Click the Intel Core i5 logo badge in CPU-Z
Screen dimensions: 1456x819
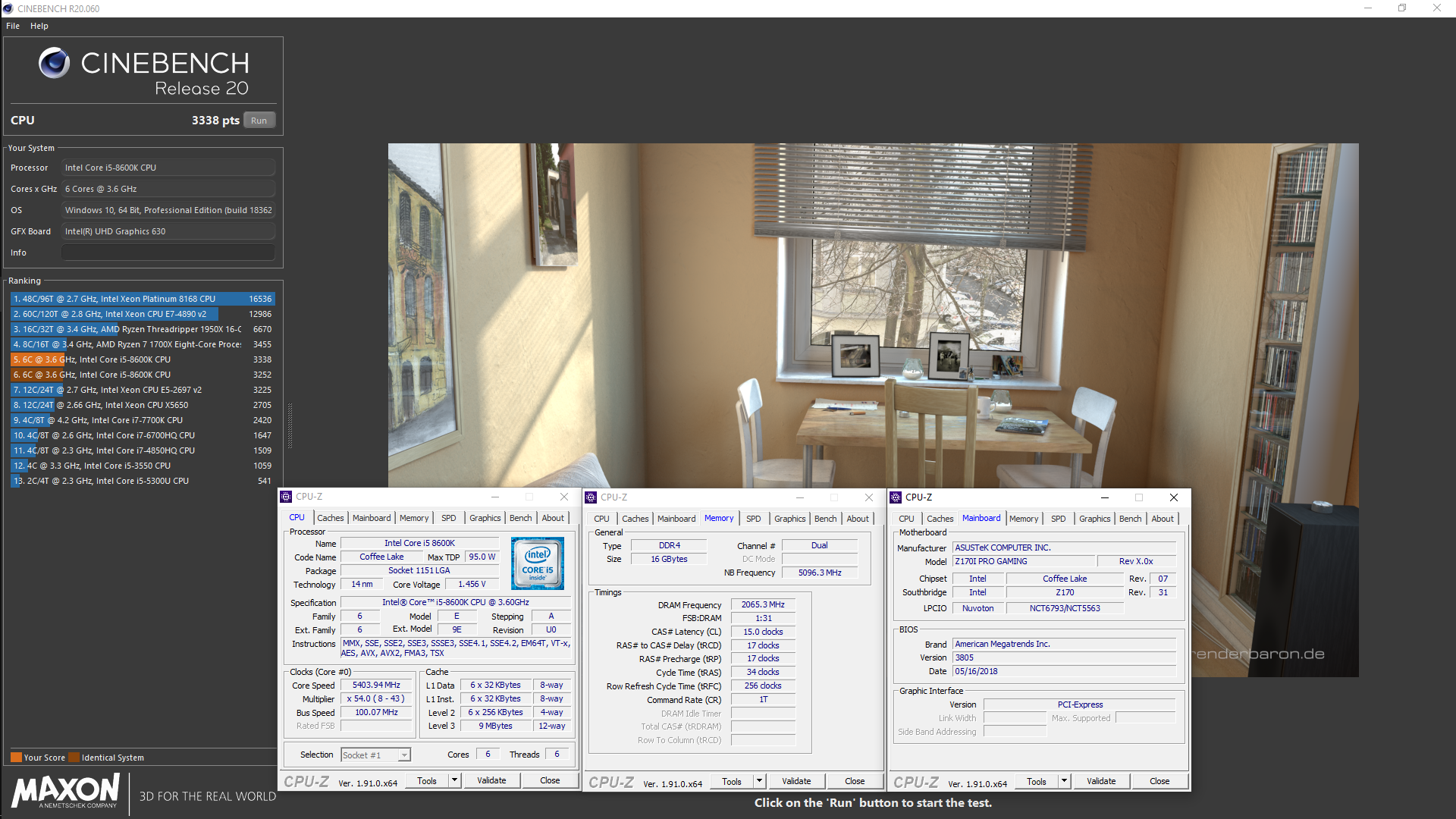537,563
